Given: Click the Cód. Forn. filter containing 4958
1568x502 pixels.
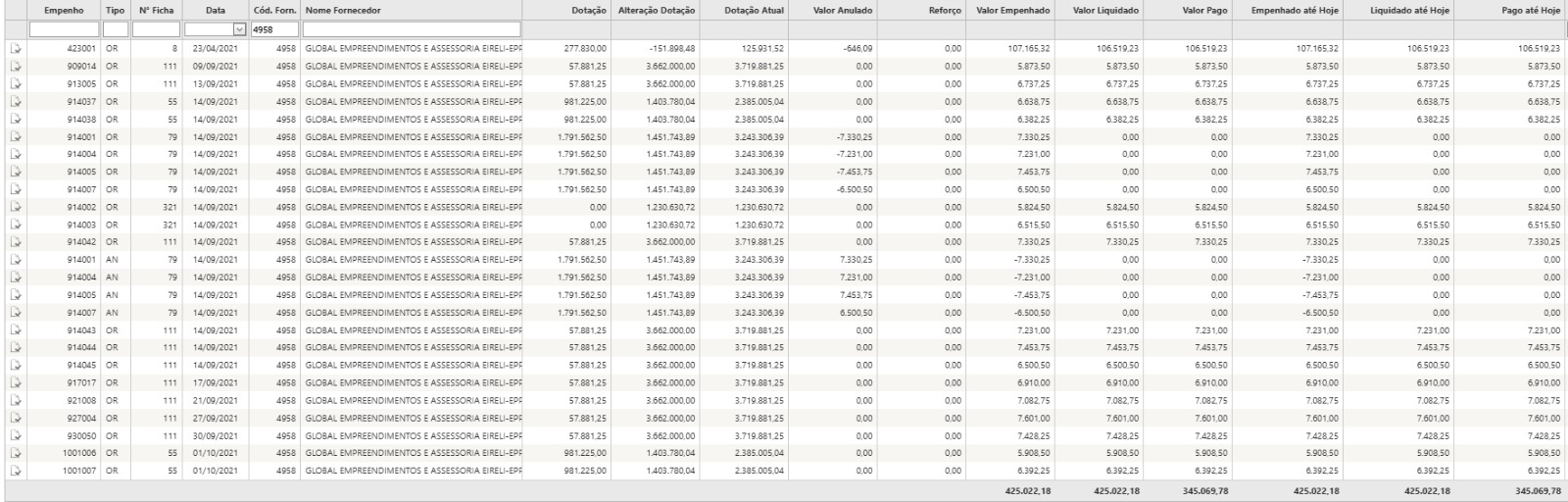Looking at the screenshot, I should tap(274, 30).
